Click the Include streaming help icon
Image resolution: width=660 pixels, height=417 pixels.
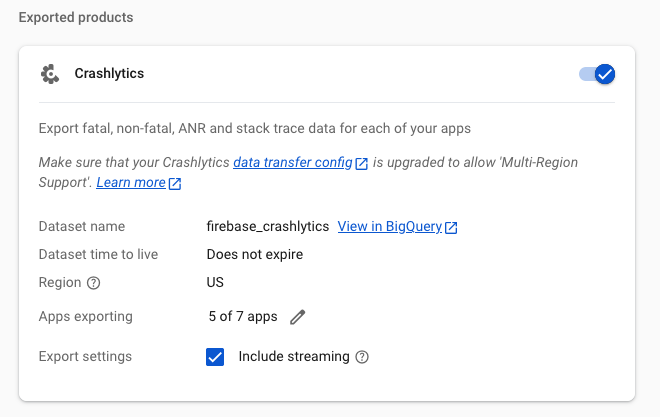362,357
